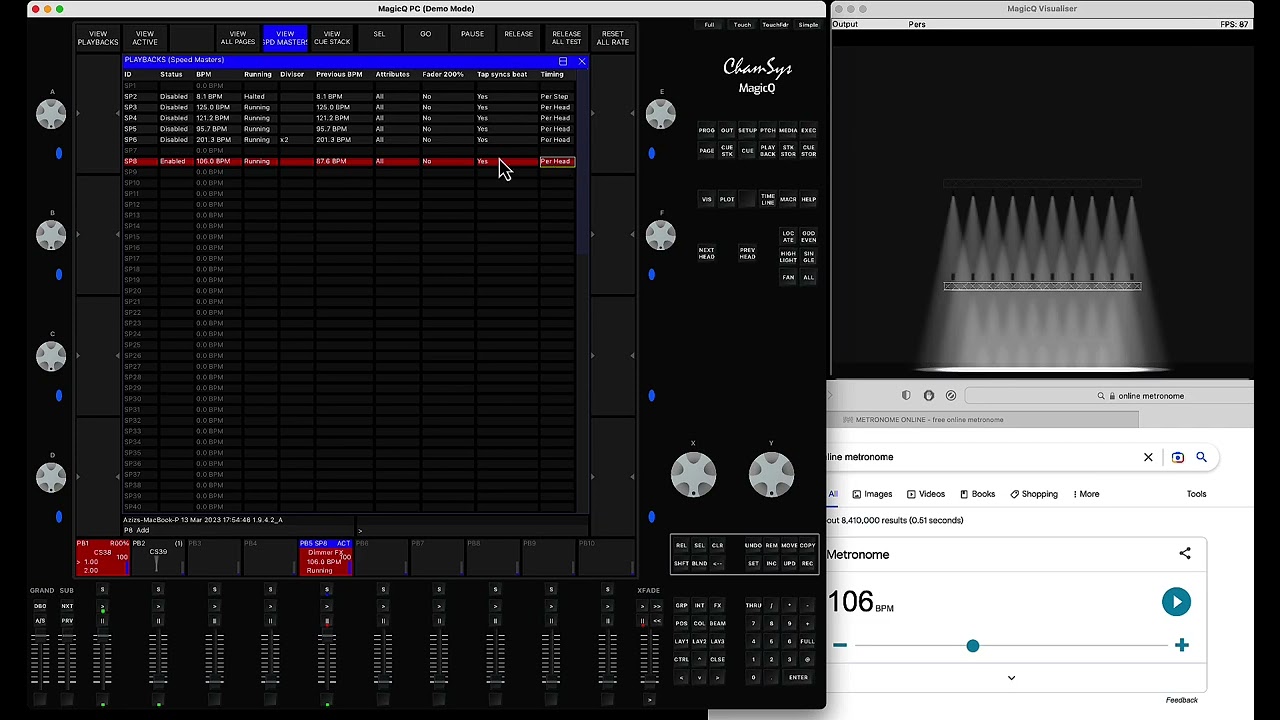Viewport: 1280px width, 720px height.
Task: Open the EXEC execute window key
Action: point(808,131)
